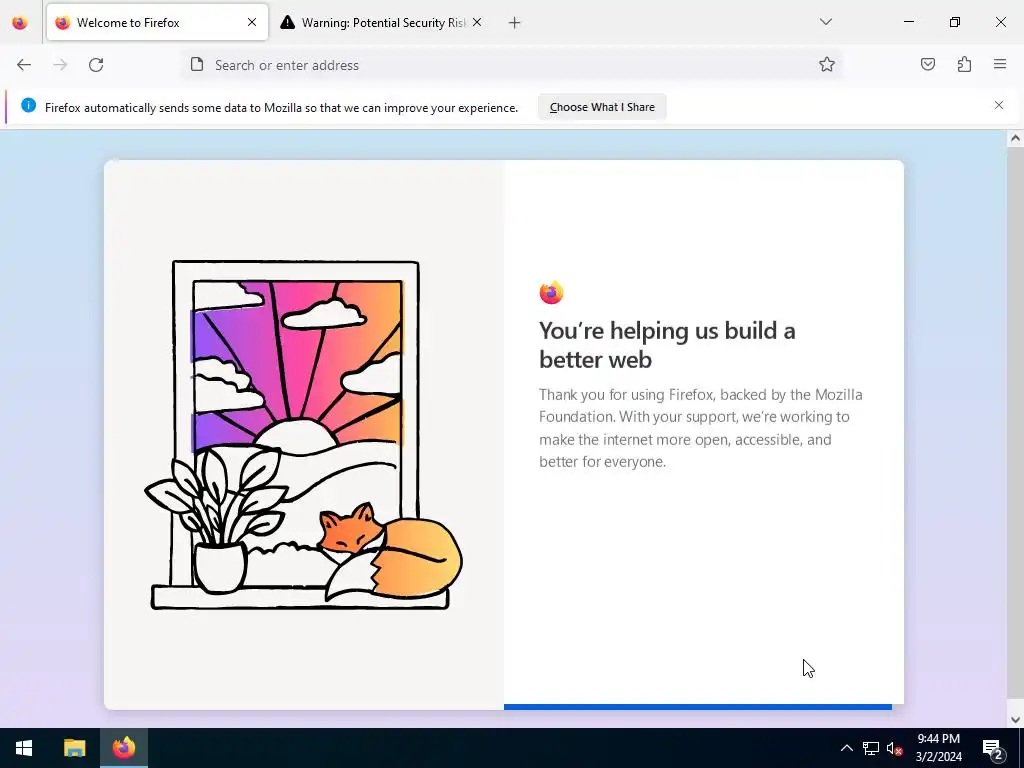Restore down the Firefox window
The width and height of the screenshot is (1024, 768).
(955, 22)
